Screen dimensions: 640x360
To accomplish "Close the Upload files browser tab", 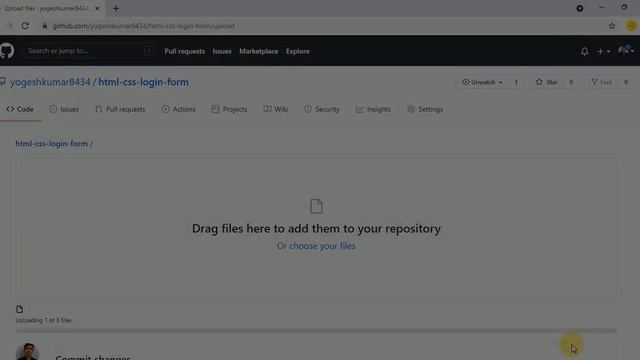I will point(97,8).
